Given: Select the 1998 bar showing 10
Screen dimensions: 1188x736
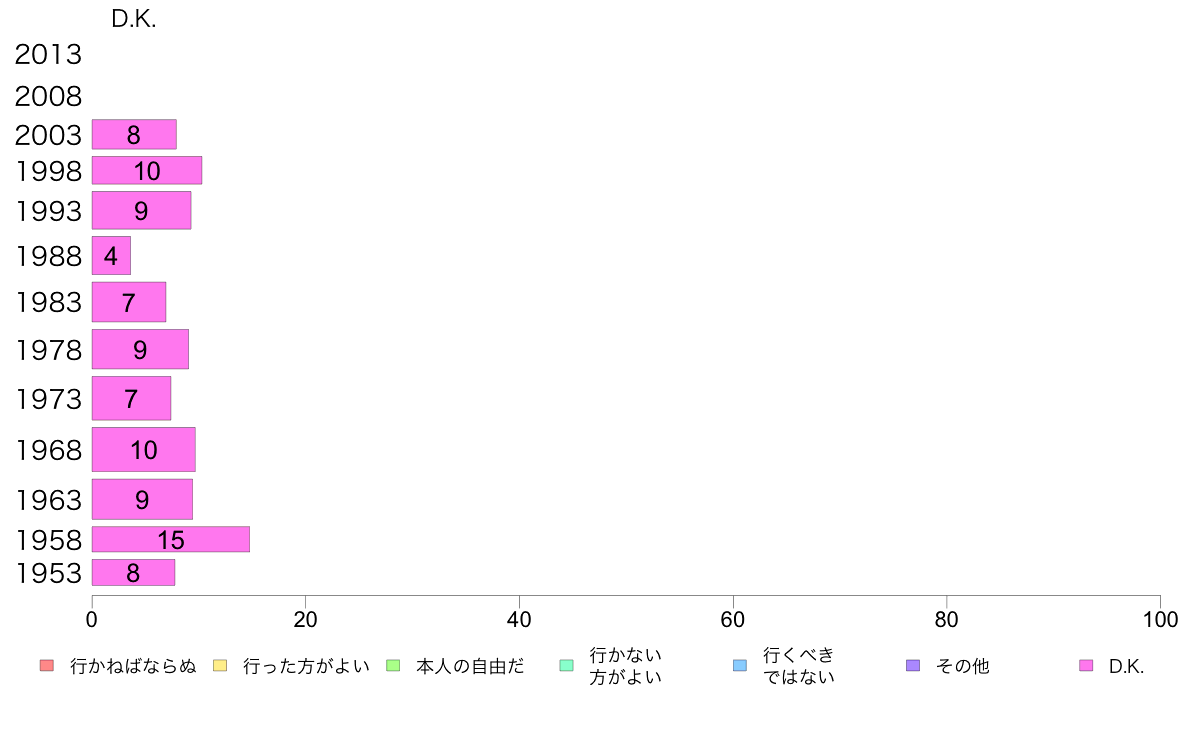Looking at the screenshot, I should tap(147, 171).
